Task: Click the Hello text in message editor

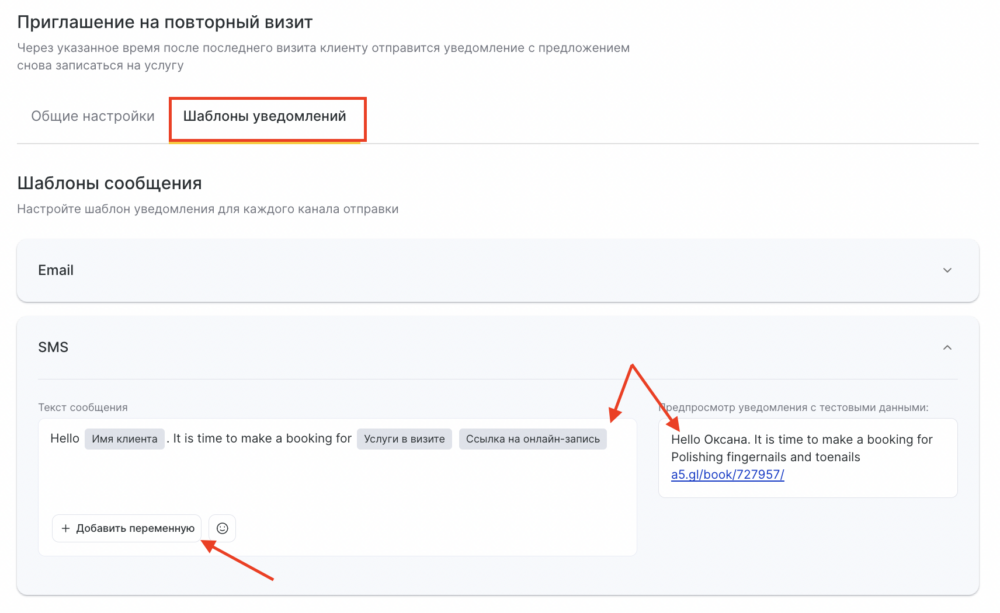Action: click(x=64, y=439)
